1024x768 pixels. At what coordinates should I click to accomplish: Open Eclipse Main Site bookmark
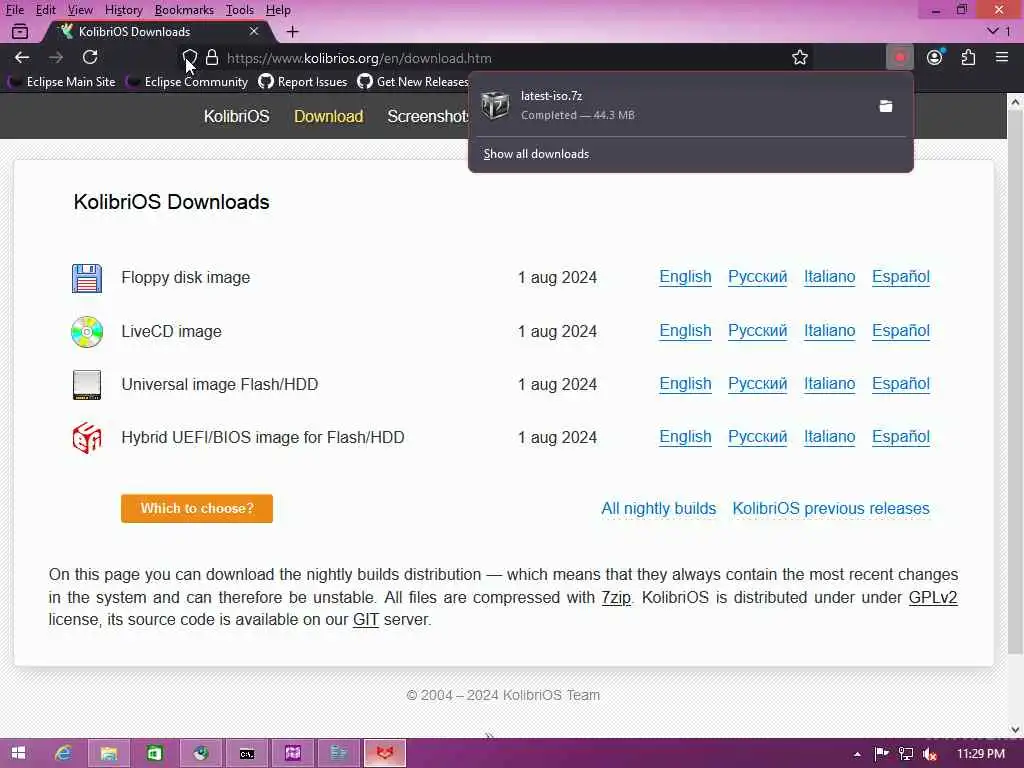[x=62, y=82]
